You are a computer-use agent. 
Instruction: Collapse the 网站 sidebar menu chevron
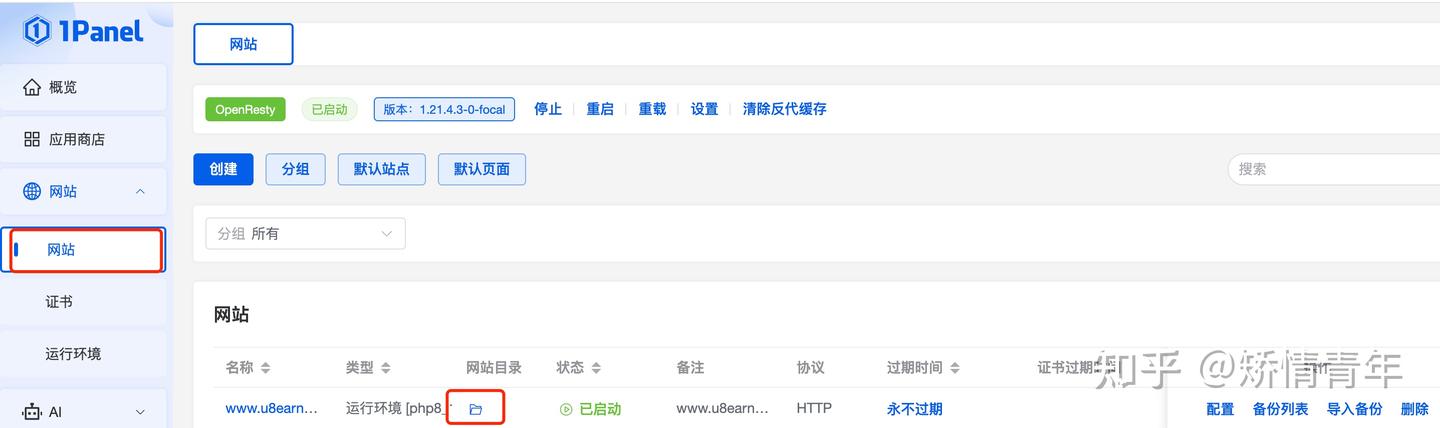coord(140,191)
